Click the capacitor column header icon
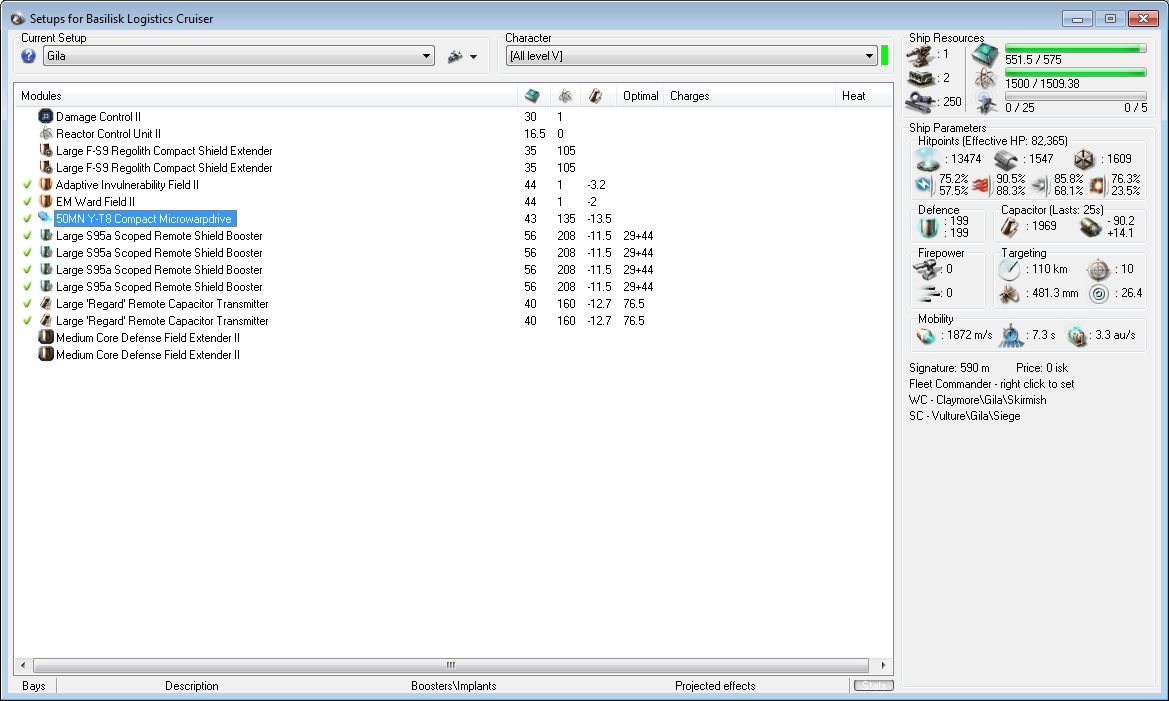 [595, 95]
